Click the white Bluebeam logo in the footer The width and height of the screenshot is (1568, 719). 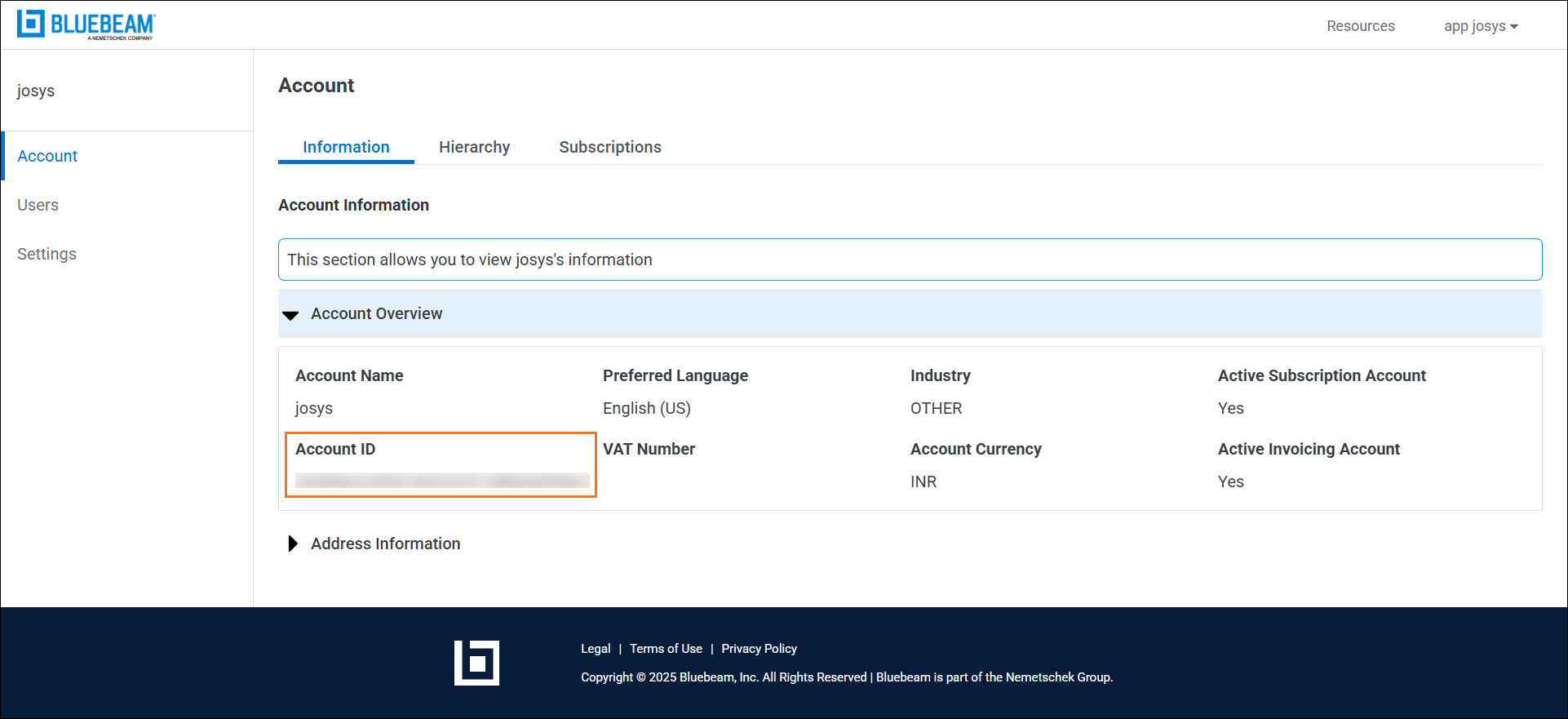(x=476, y=663)
